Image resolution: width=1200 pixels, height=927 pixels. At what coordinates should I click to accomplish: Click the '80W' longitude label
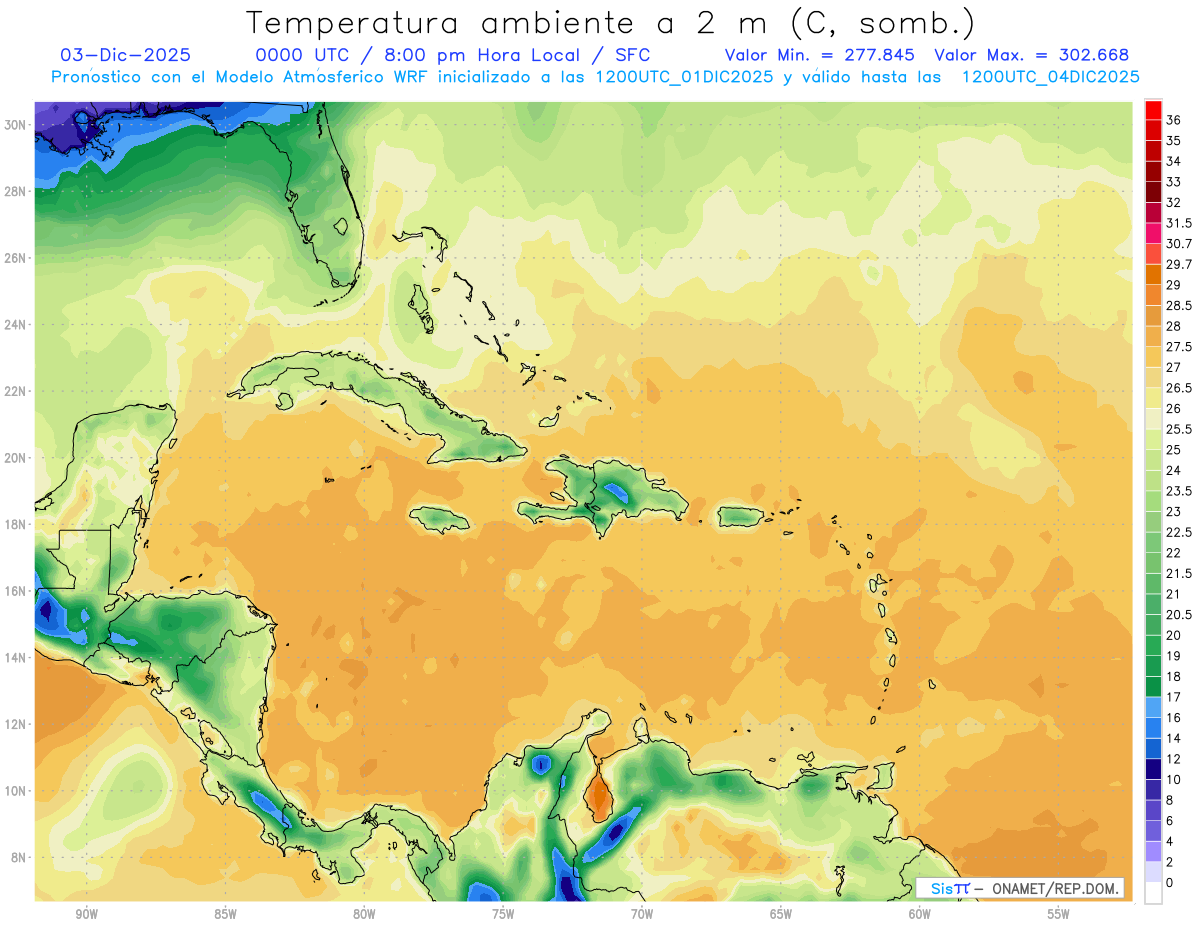coord(364,914)
